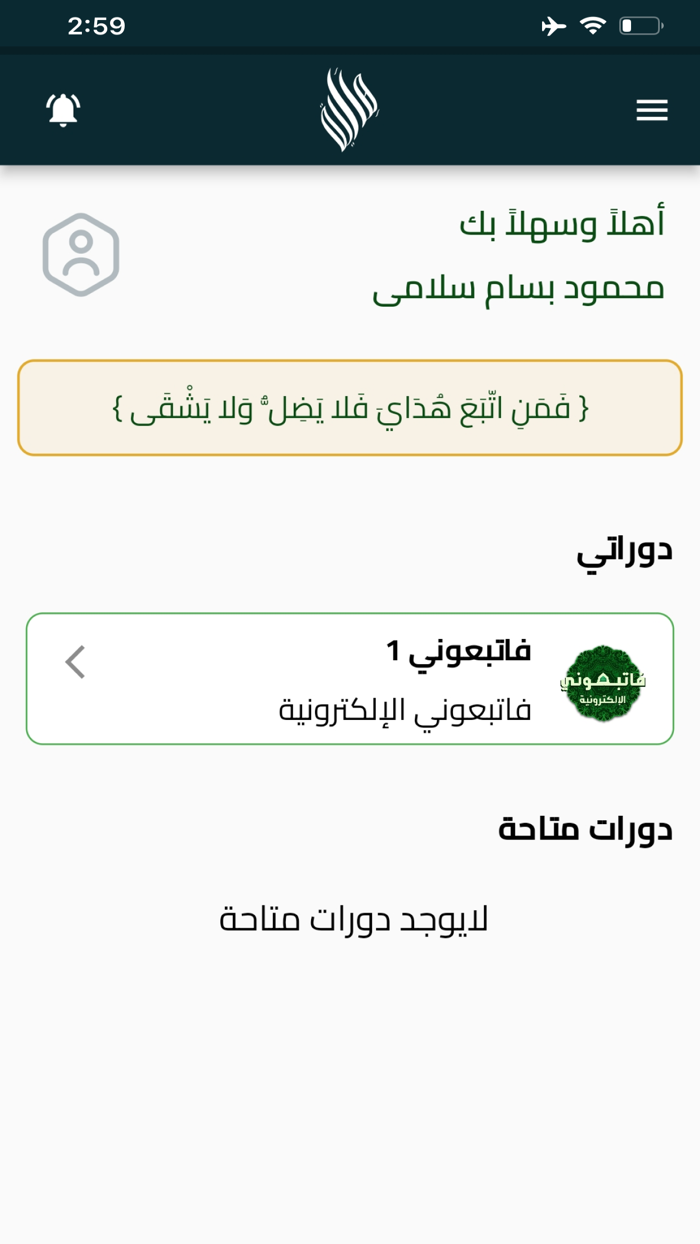Image resolution: width=700 pixels, height=1244 pixels.
Task: Open the notification bell
Action: (x=62, y=110)
